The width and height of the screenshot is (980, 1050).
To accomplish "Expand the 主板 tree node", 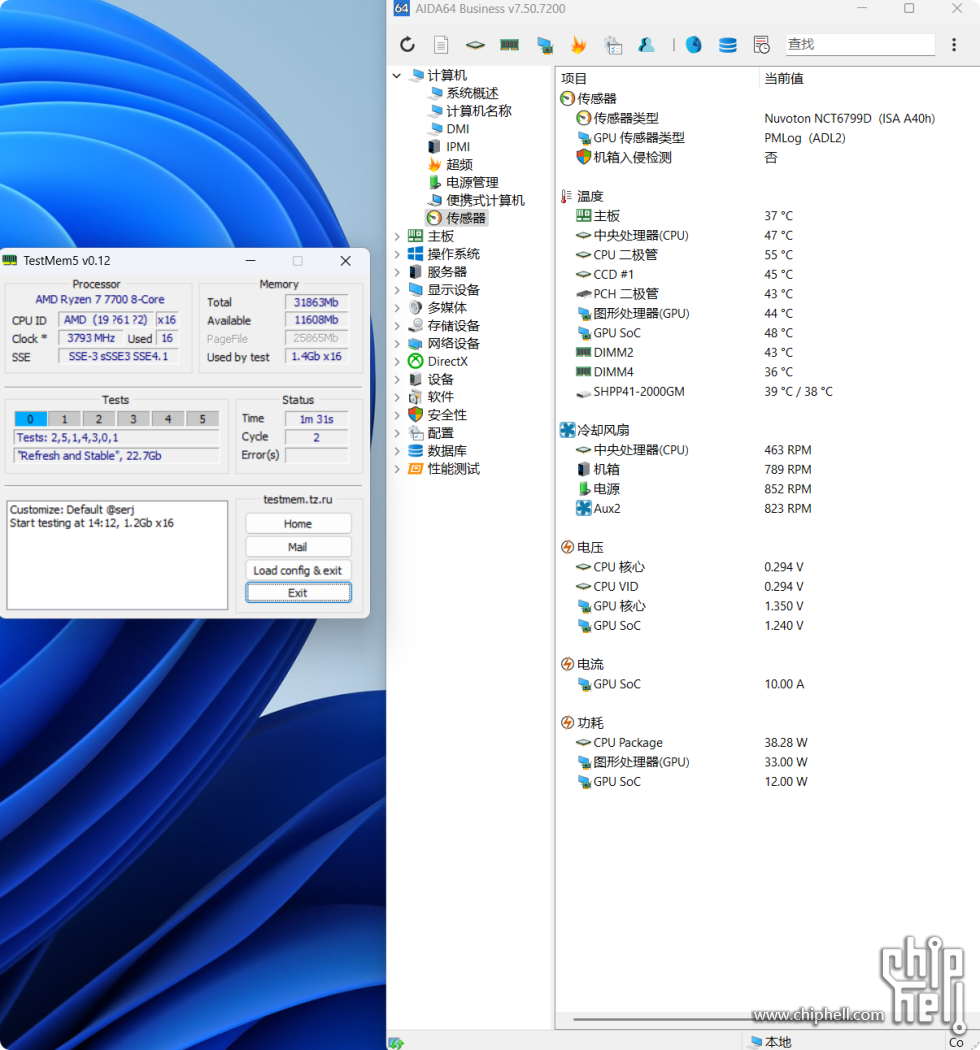I will pyautogui.click(x=397, y=236).
